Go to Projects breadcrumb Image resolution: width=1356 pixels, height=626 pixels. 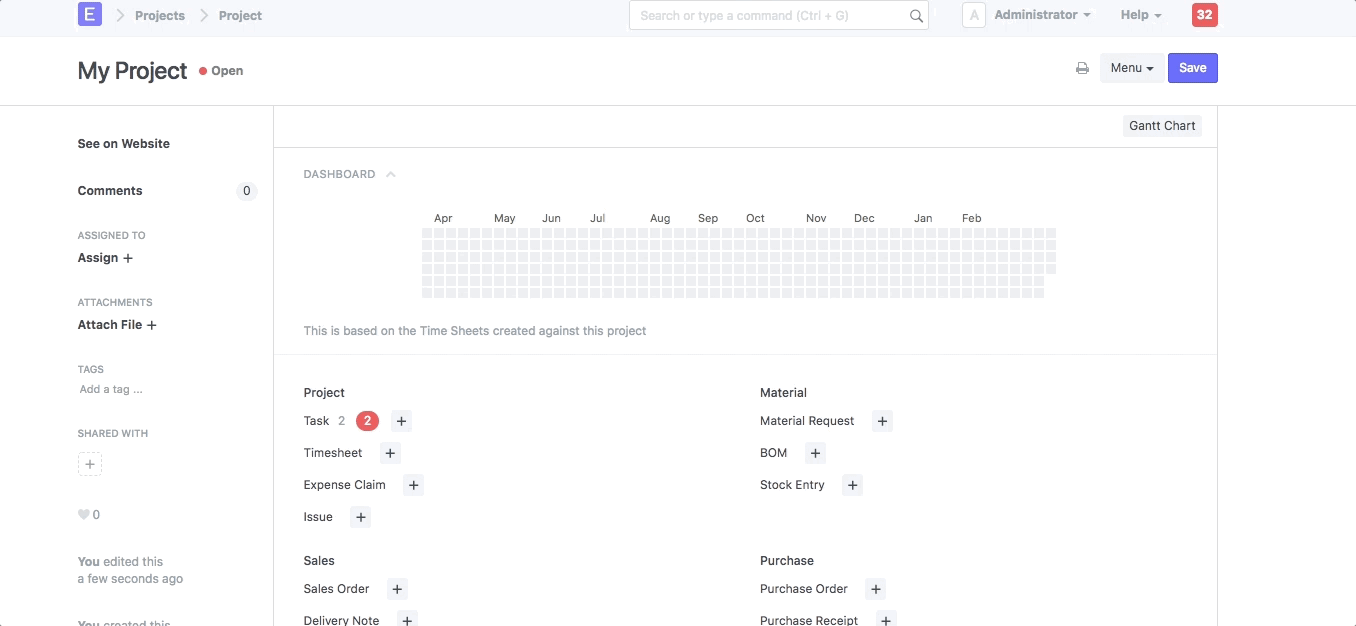(x=160, y=15)
